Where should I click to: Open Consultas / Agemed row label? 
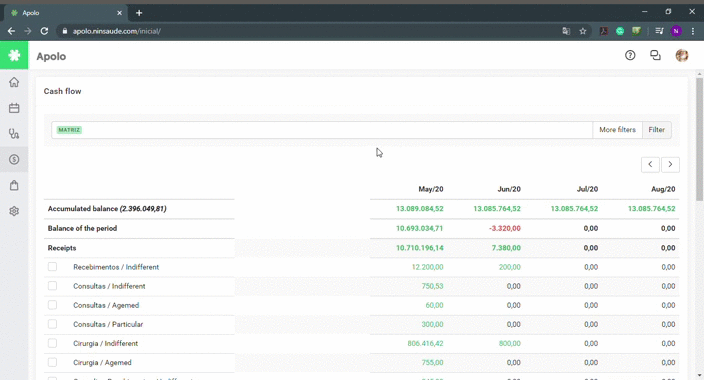click(x=106, y=305)
